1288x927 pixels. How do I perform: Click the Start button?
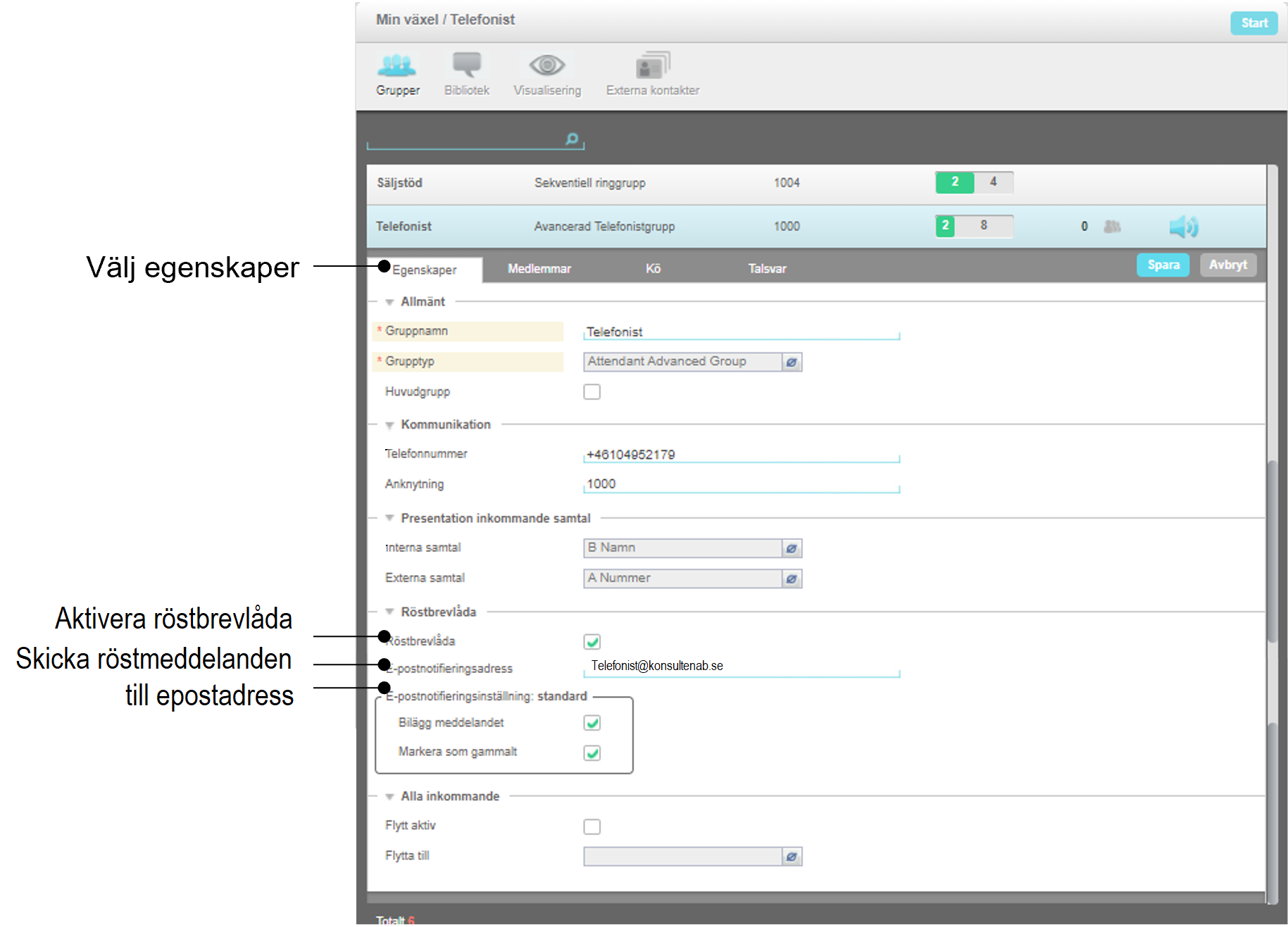[x=1254, y=23]
